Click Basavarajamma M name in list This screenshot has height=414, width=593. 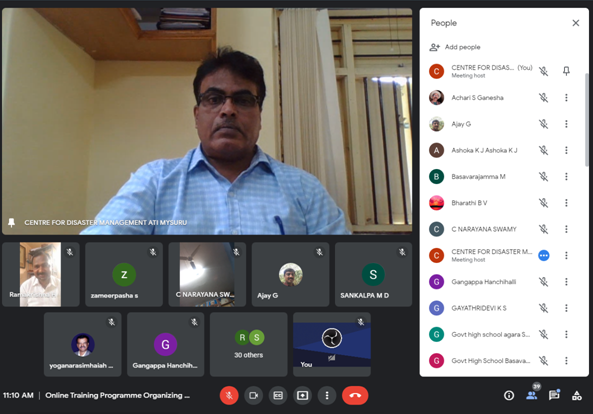pyautogui.click(x=478, y=177)
